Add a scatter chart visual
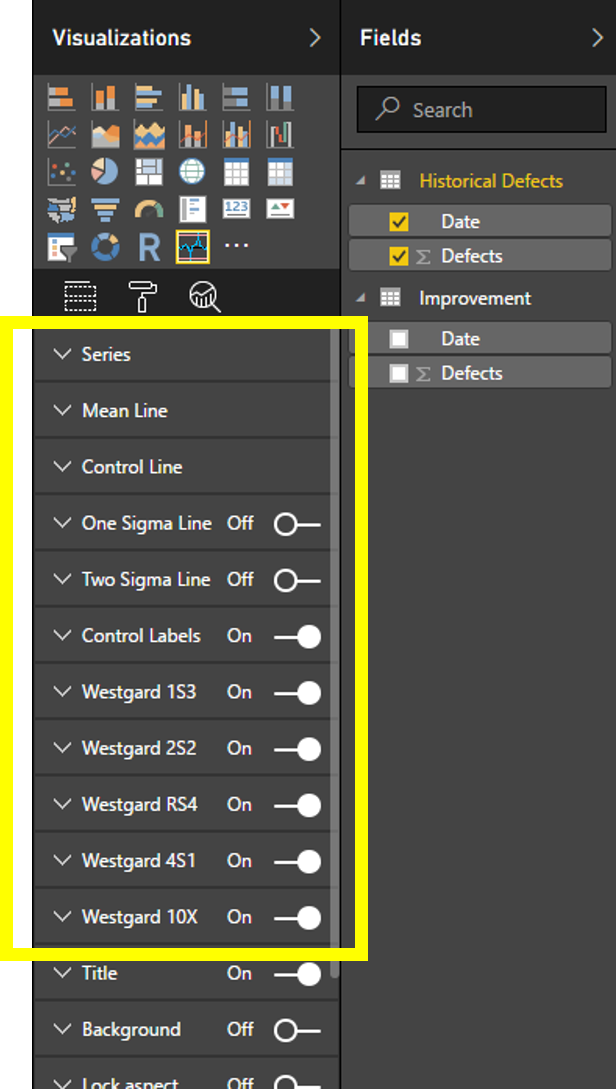 click(x=61, y=171)
